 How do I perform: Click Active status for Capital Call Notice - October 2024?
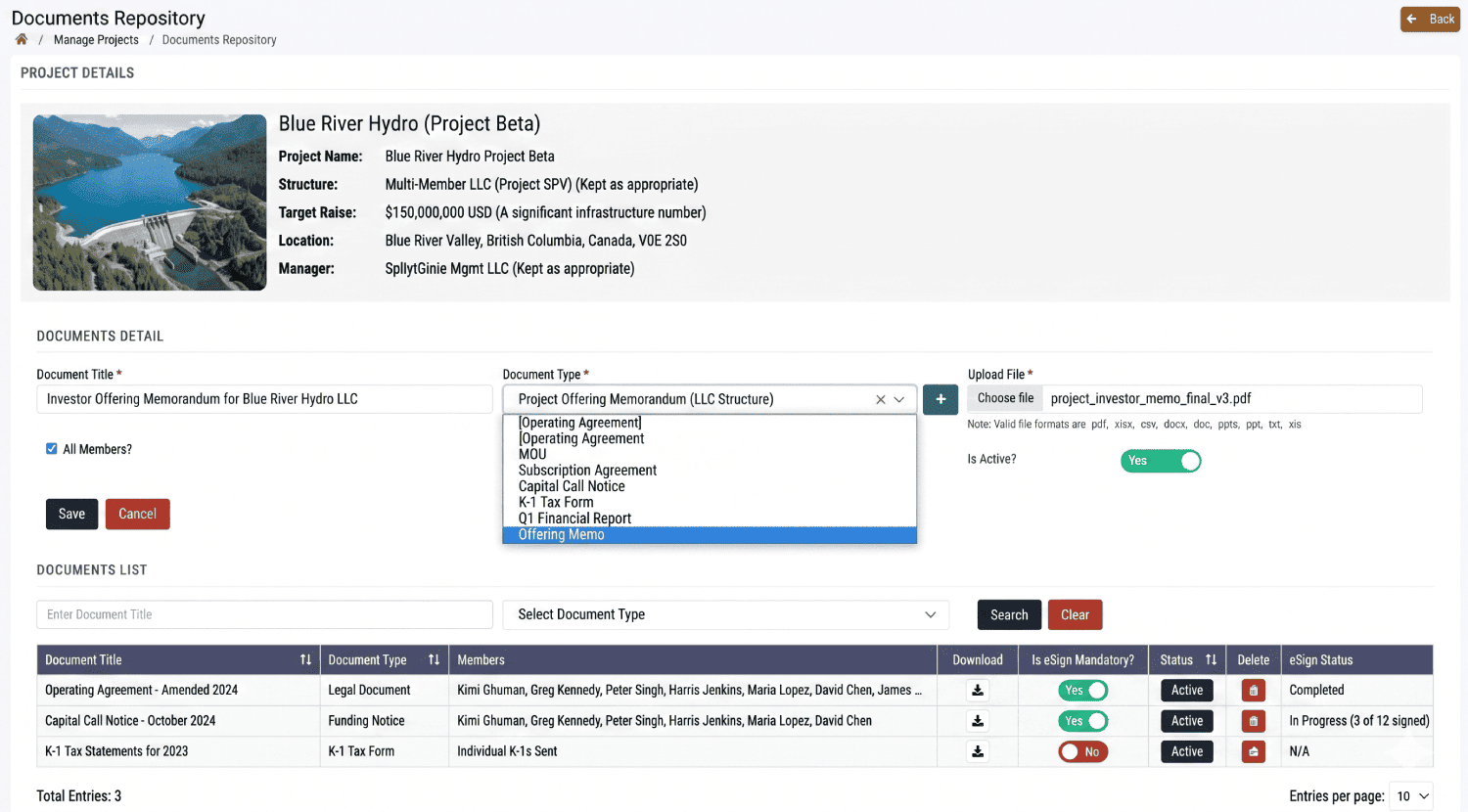[x=1187, y=721]
